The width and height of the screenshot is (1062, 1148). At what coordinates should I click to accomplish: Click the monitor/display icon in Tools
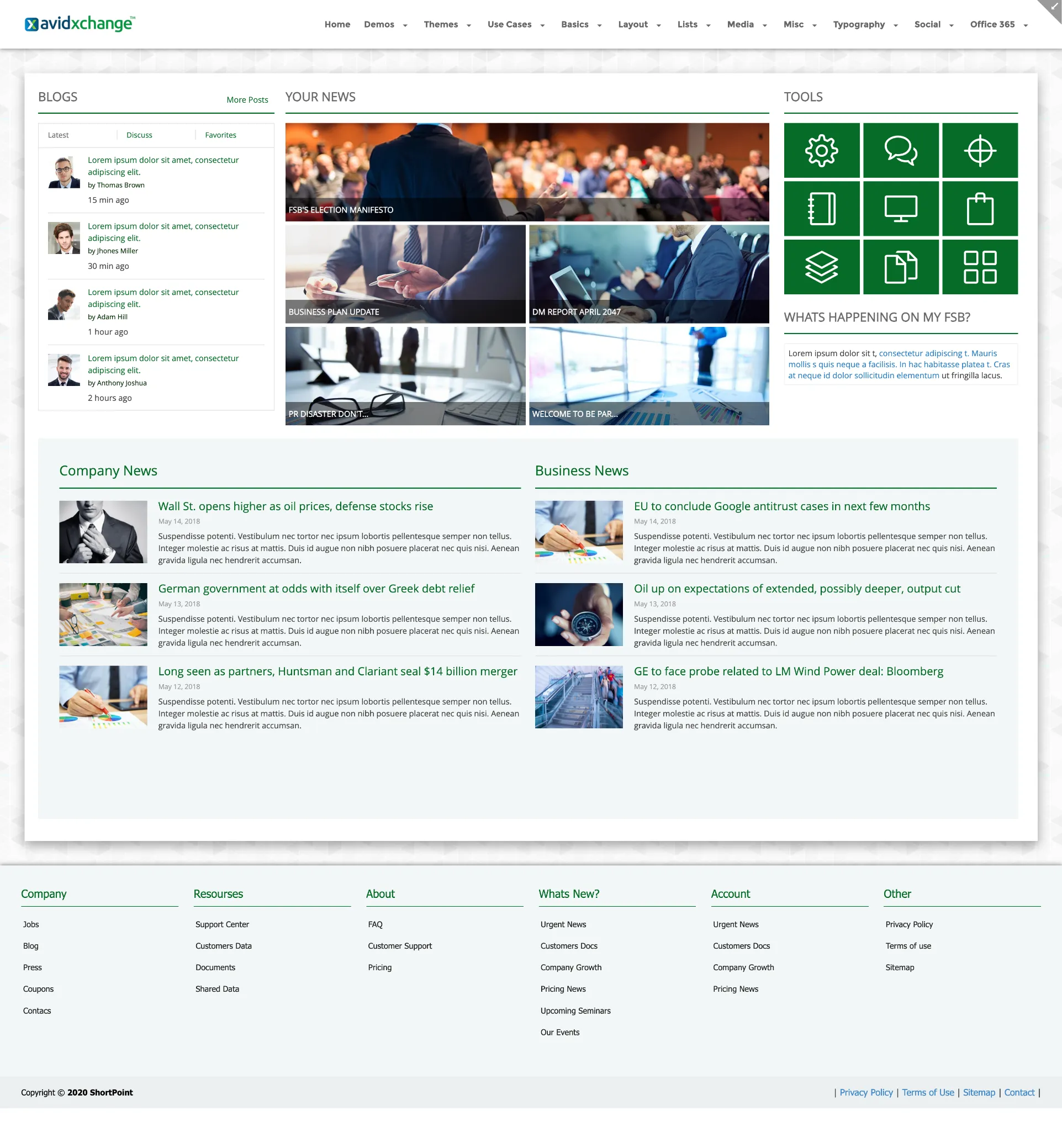[x=900, y=208]
